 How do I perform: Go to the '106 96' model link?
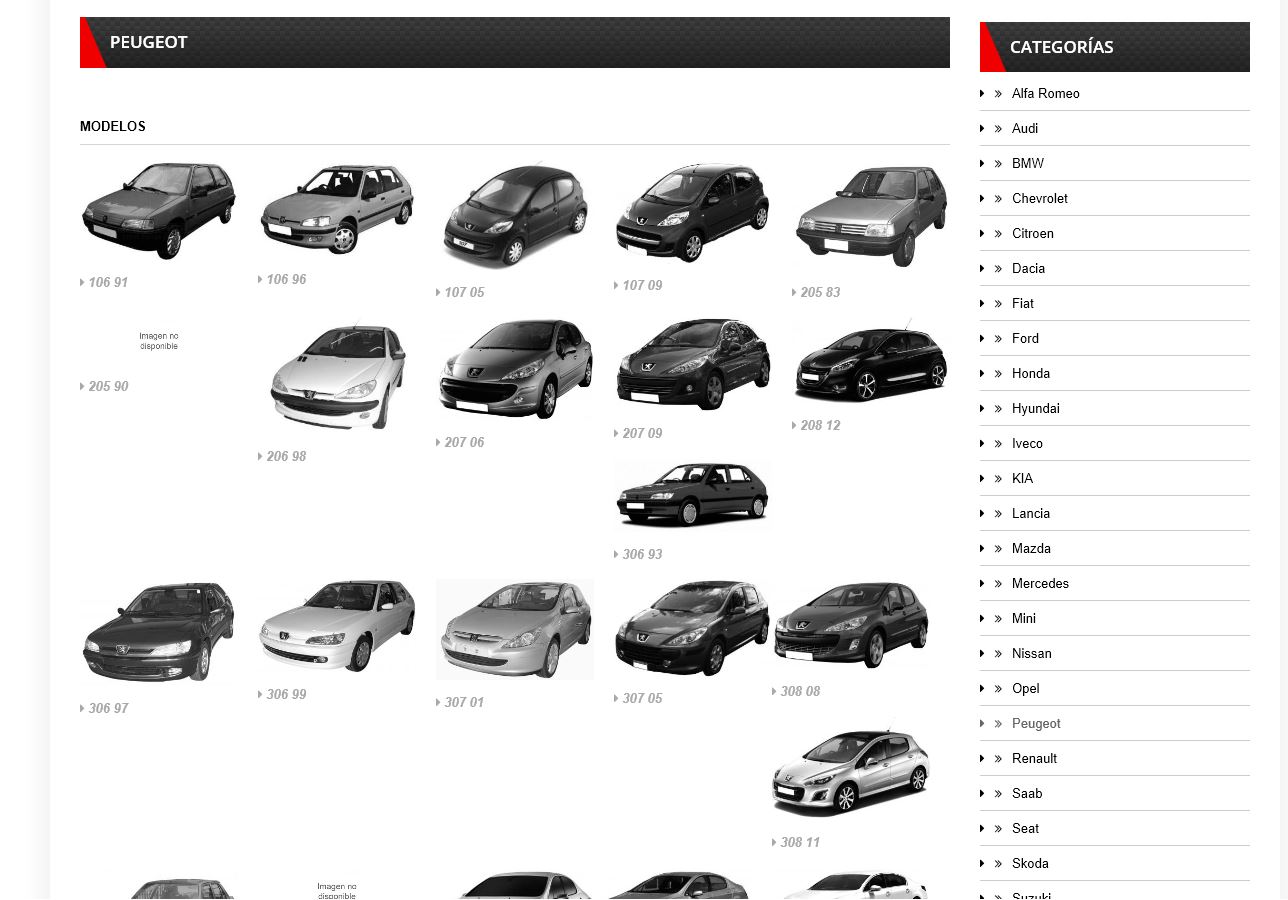286,280
